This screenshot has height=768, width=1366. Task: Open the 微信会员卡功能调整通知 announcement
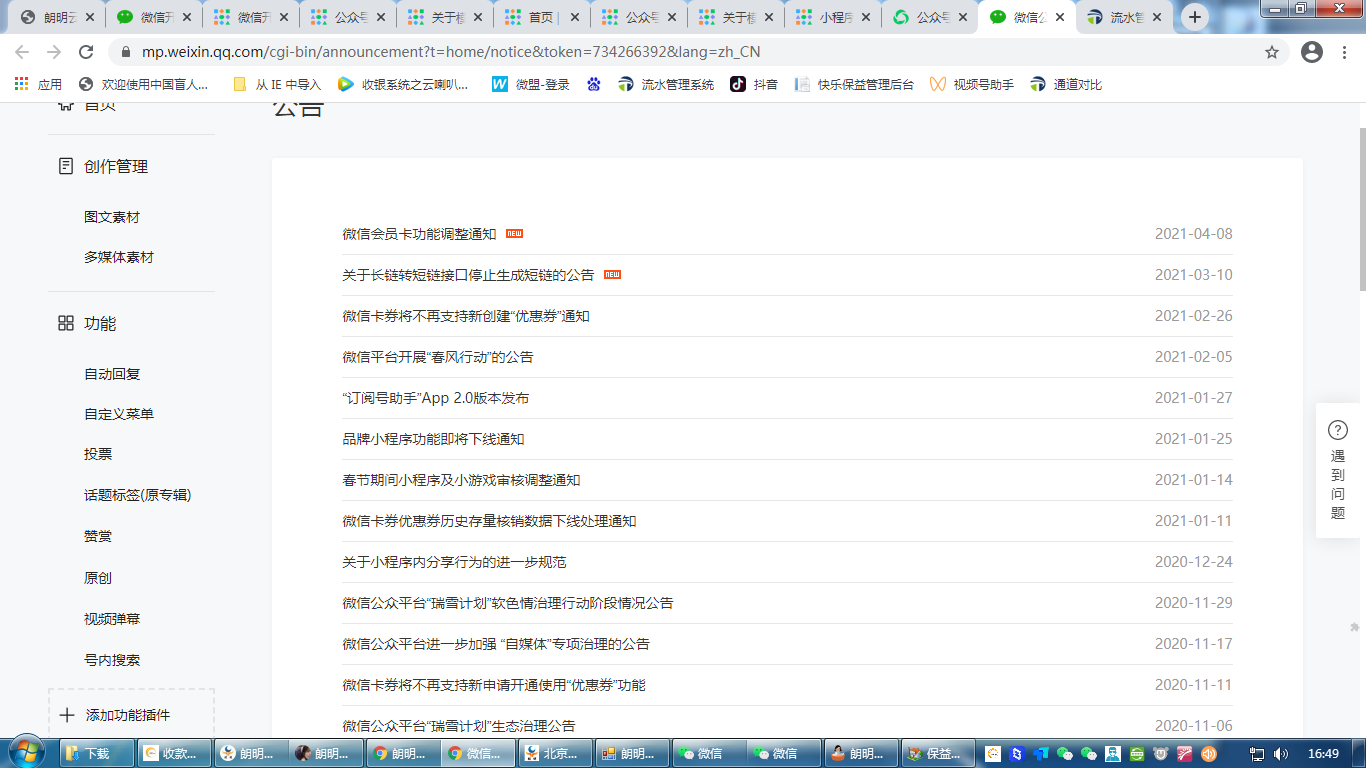419,234
